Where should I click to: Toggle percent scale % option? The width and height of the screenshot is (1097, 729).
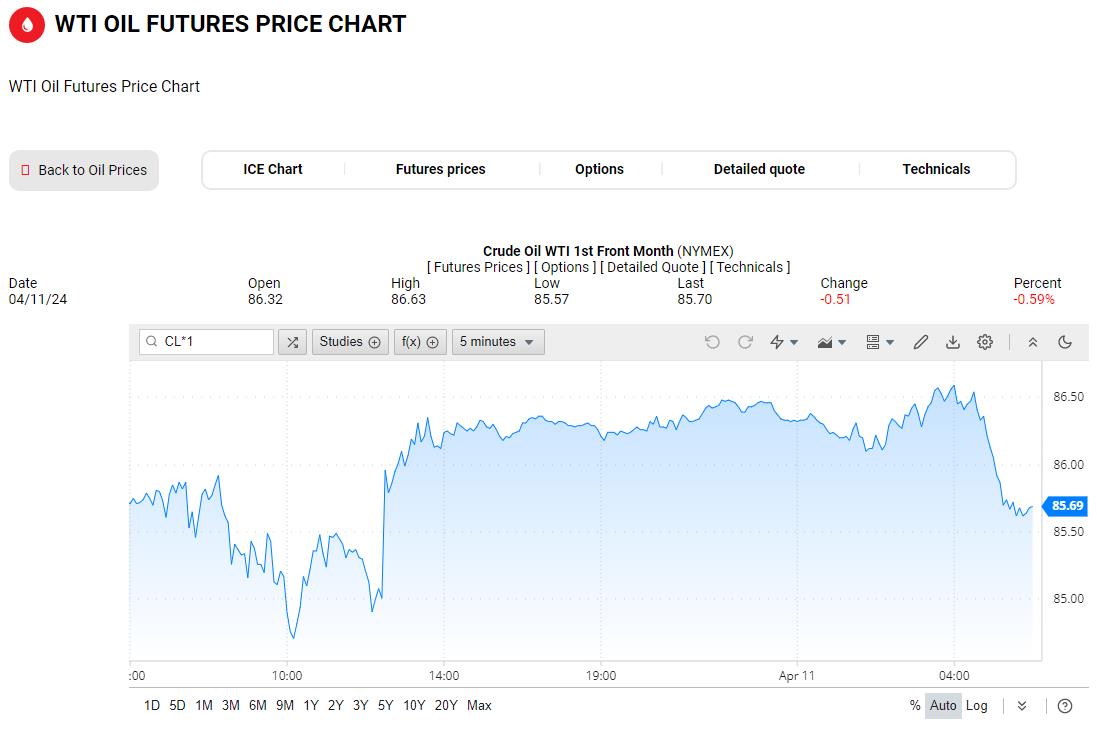[x=914, y=705]
